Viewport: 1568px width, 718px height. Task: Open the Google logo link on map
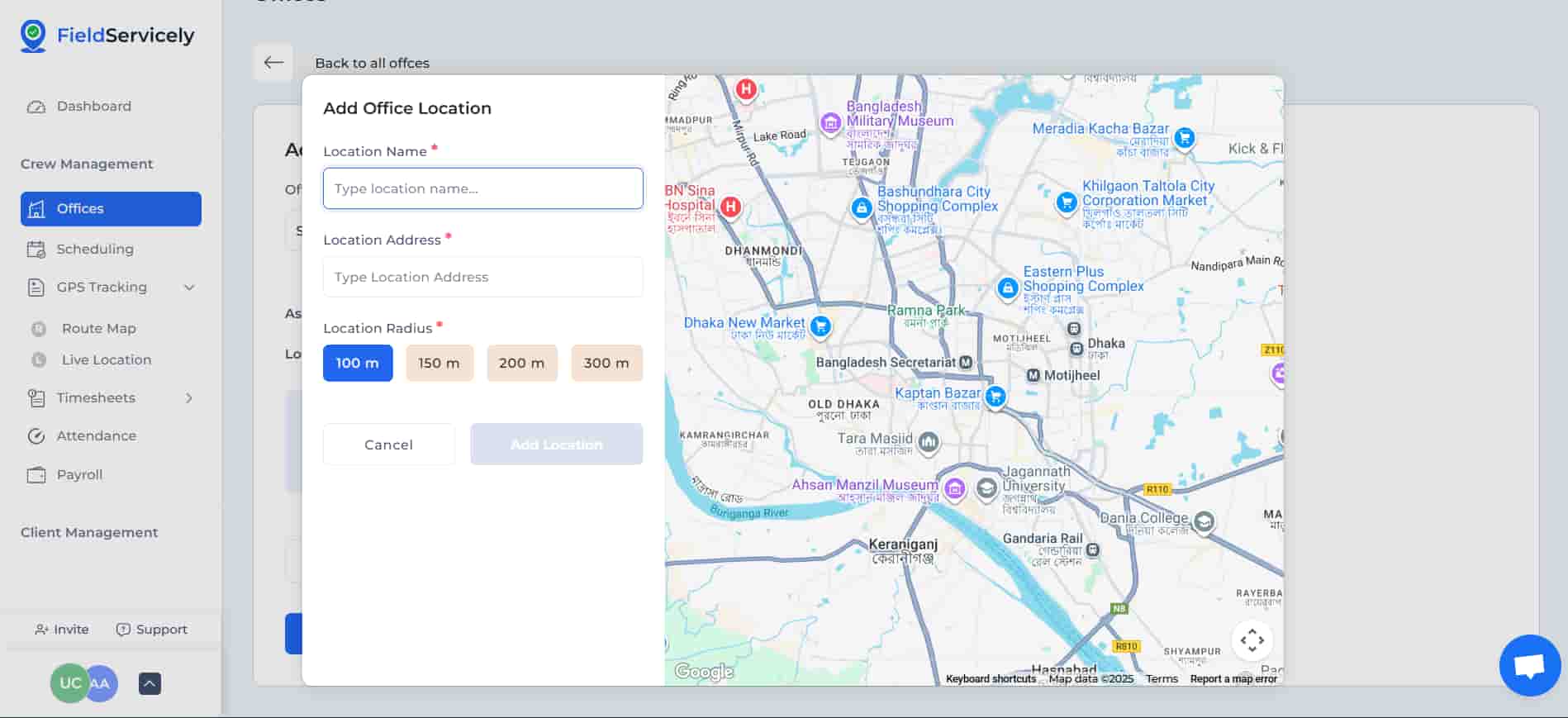point(704,672)
